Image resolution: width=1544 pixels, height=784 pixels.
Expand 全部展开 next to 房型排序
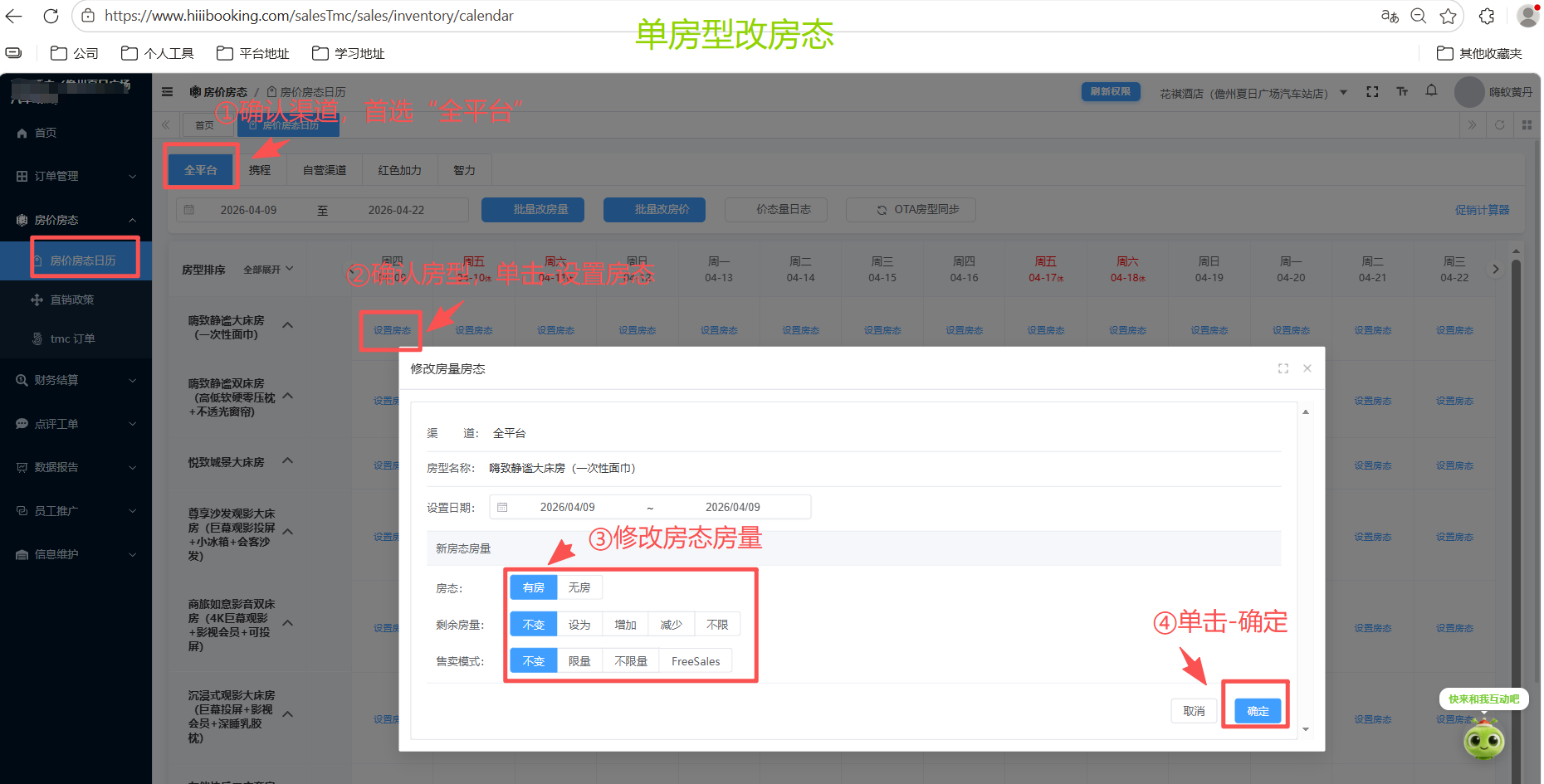coord(264,269)
